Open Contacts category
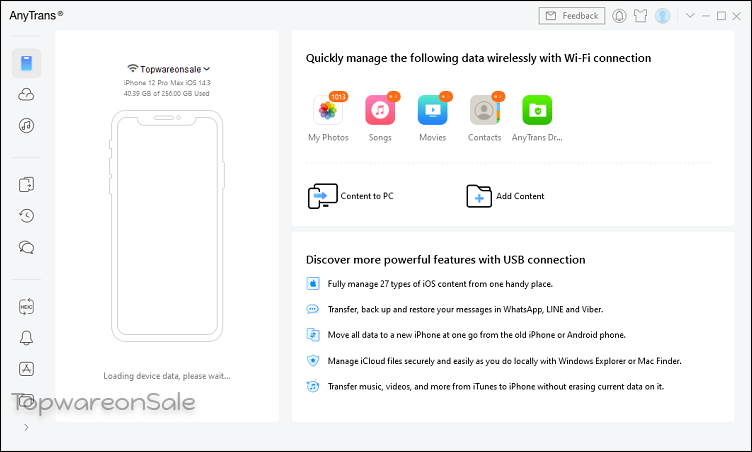The width and height of the screenshot is (752, 452). pos(484,118)
